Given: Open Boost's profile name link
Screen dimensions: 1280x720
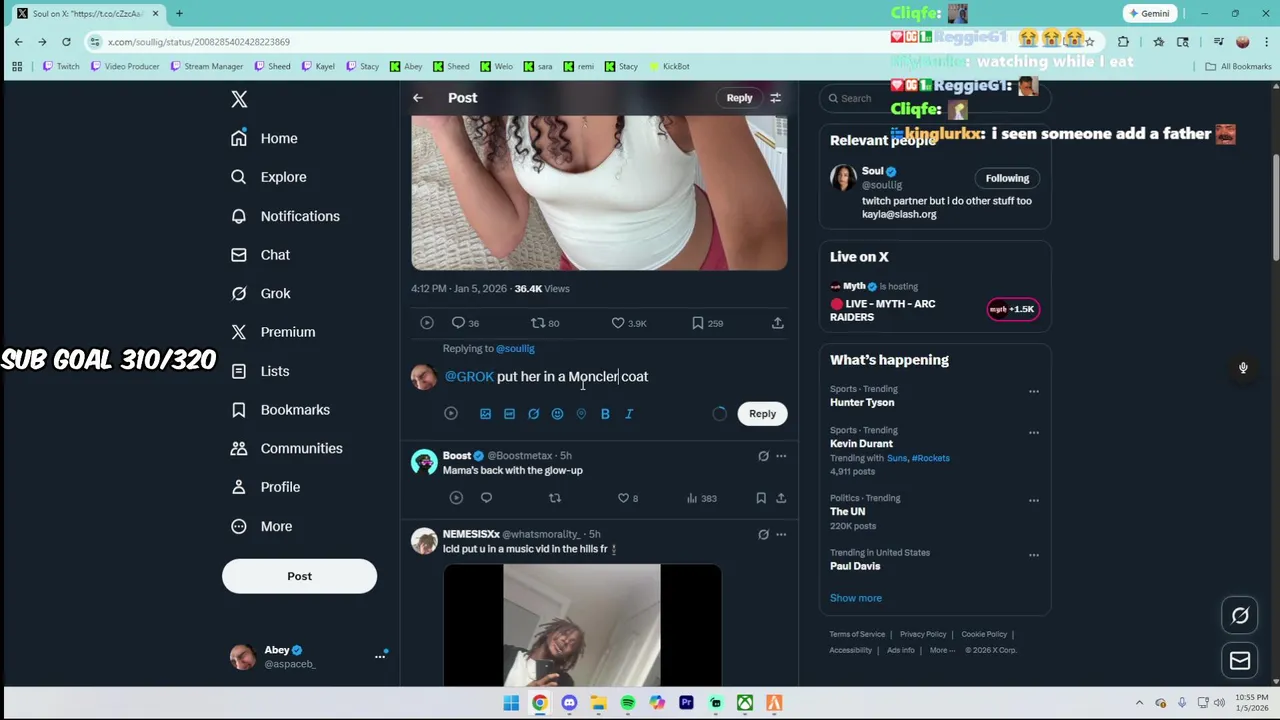Looking at the screenshot, I should pyautogui.click(x=456, y=456).
